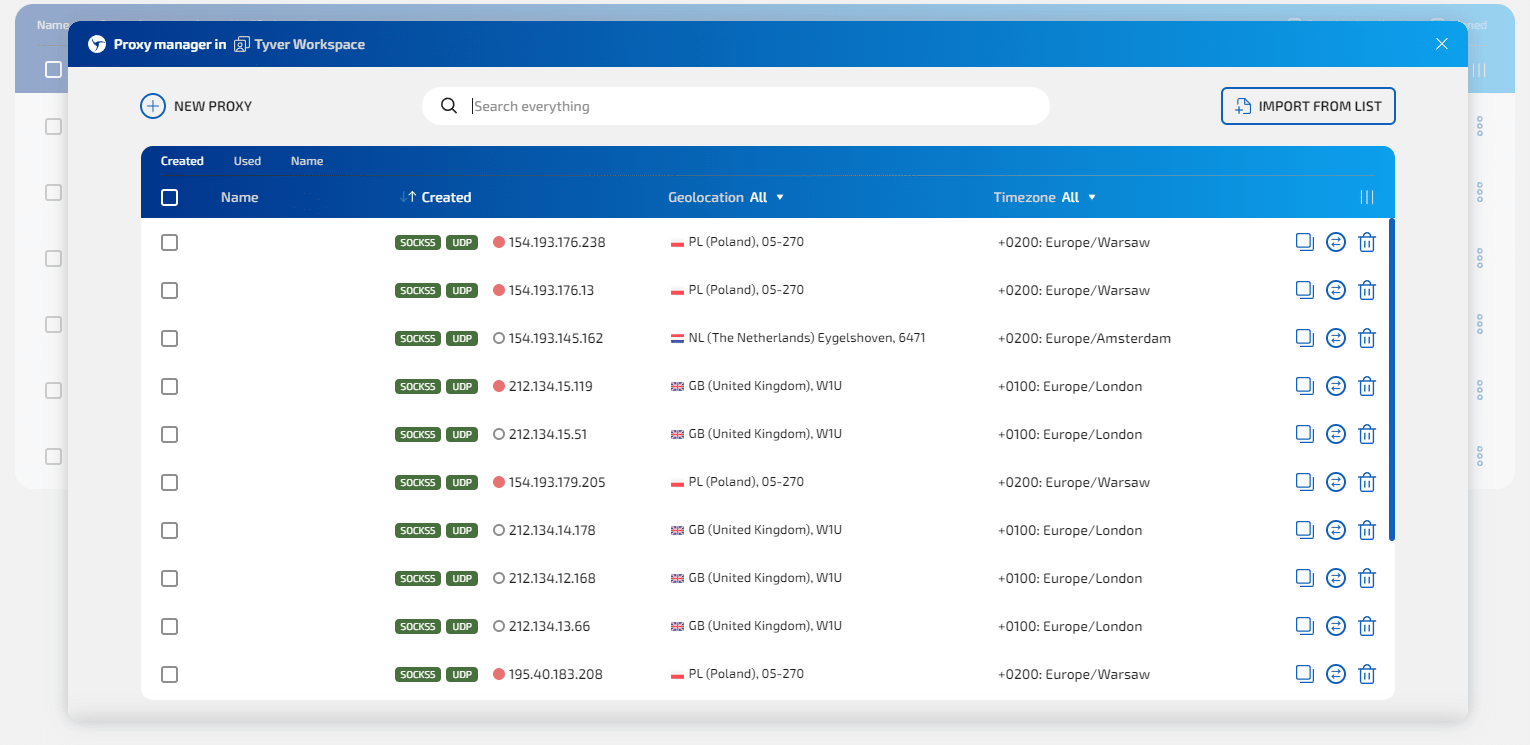
Task: Copy the 195.40.183.208 proxy
Action: click(x=1304, y=674)
